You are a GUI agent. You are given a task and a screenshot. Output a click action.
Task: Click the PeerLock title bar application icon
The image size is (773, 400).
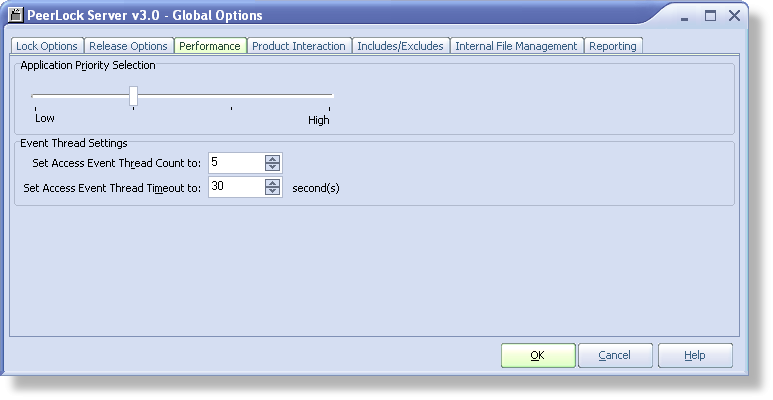tap(16, 15)
